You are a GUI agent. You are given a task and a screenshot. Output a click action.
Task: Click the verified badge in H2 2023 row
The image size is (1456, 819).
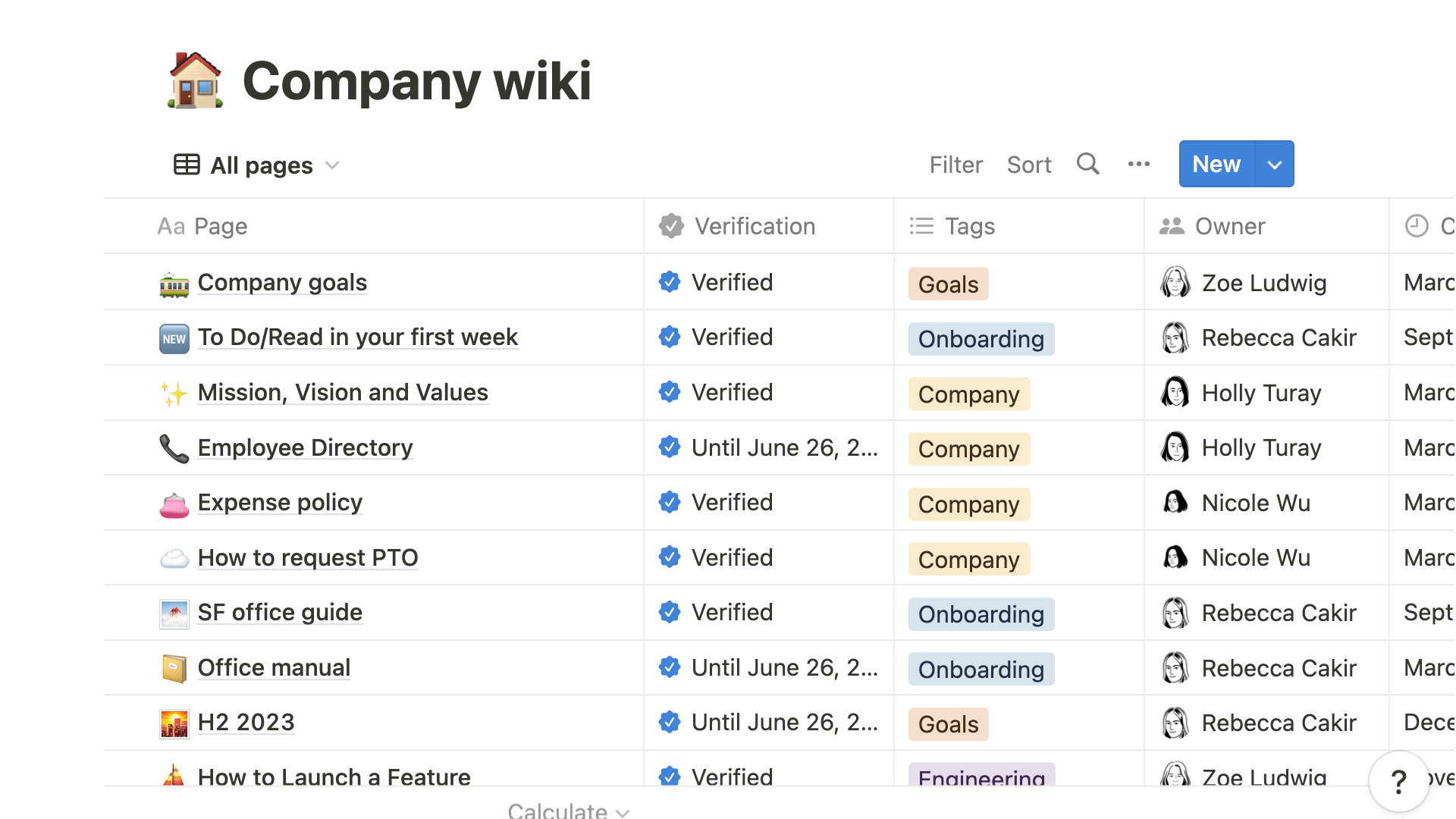pyautogui.click(x=670, y=722)
